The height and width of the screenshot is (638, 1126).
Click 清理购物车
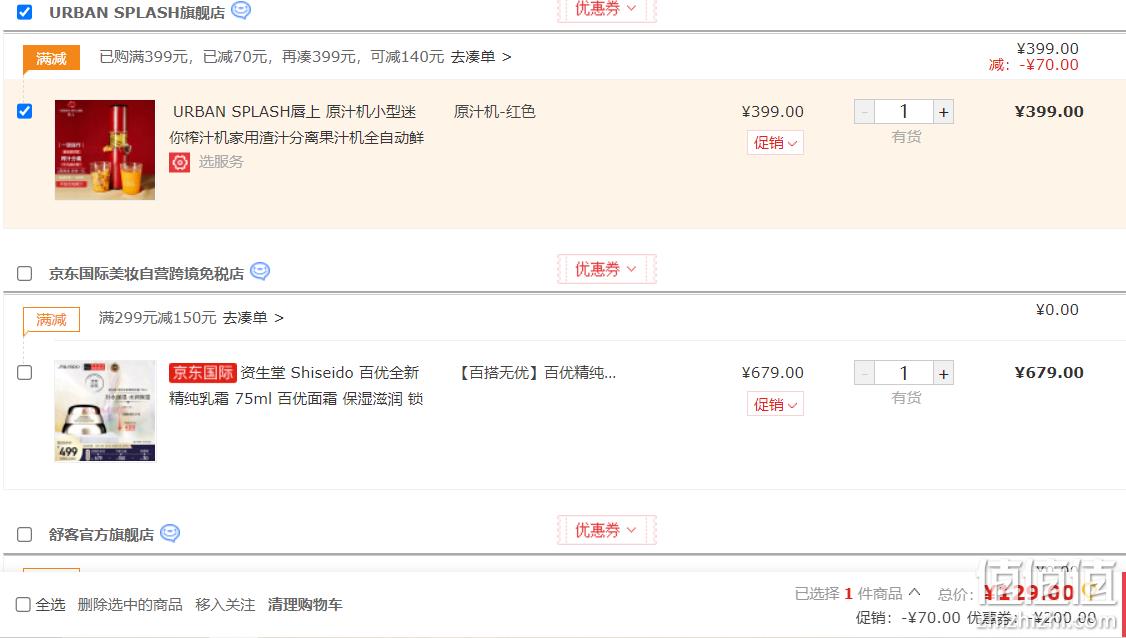pos(305,605)
